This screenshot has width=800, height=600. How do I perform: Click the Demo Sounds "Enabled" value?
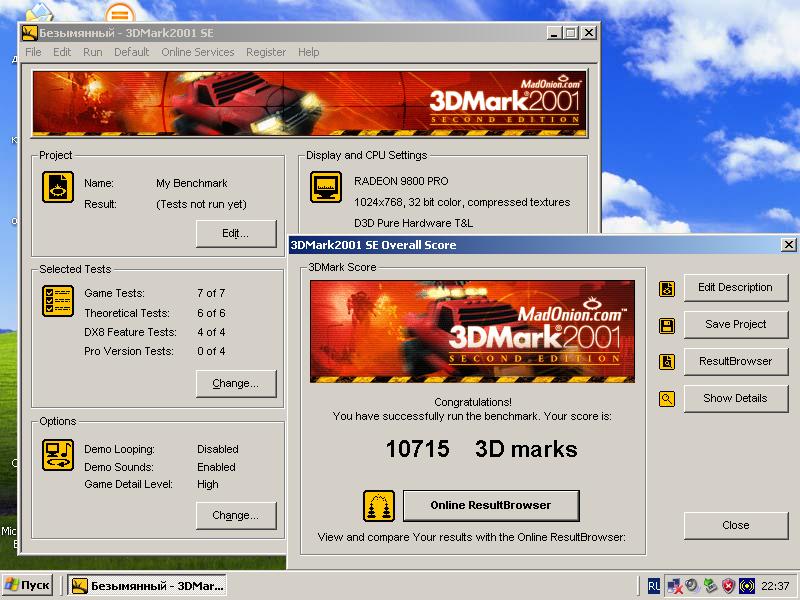click(216, 467)
